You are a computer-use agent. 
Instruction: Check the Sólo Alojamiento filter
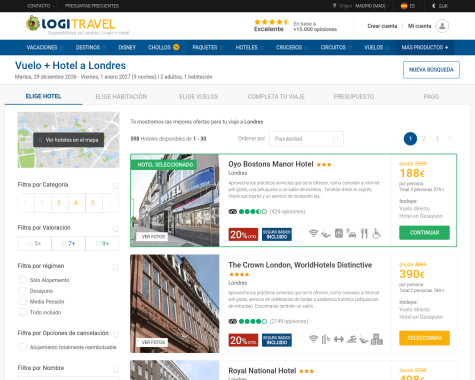(23, 280)
